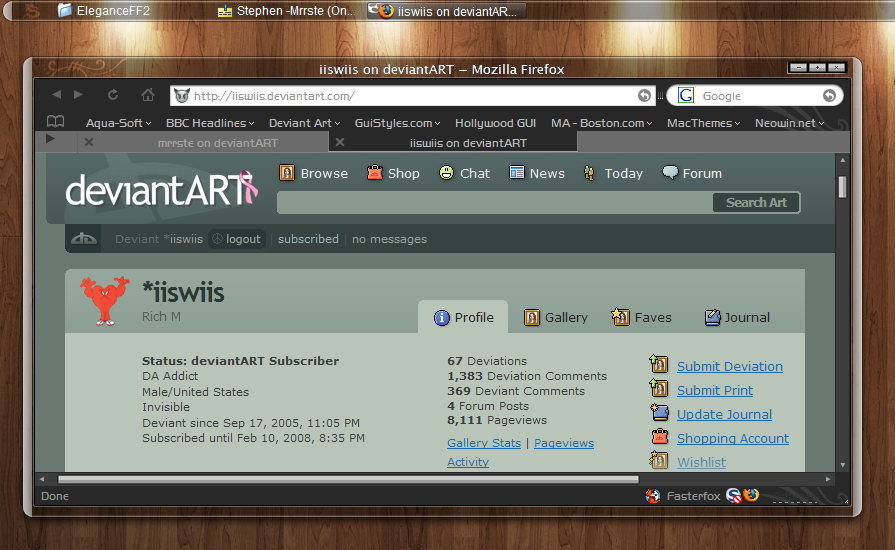Viewport: 895px width, 550px height.
Task: Click the Update Journal icon
Action: [x=659, y=412]
